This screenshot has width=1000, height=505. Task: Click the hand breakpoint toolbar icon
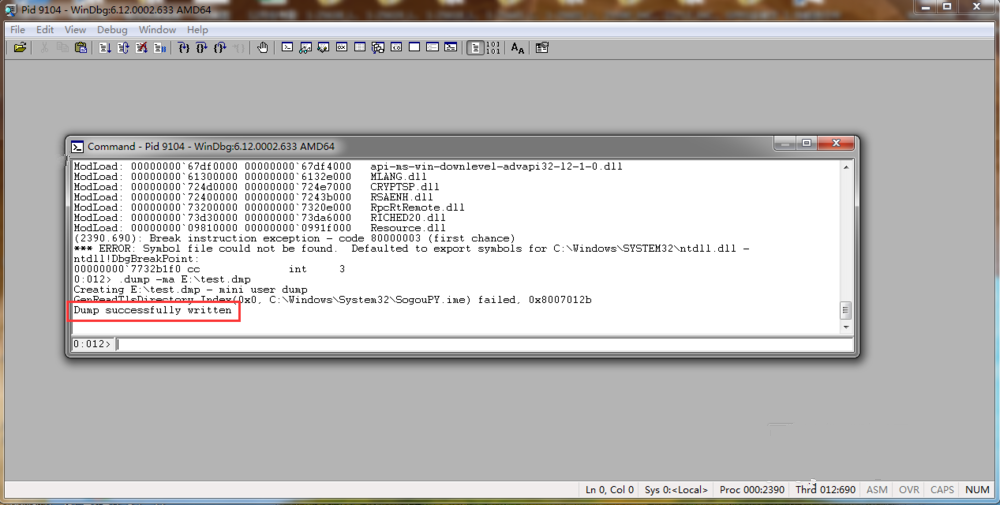coord(262,48)
